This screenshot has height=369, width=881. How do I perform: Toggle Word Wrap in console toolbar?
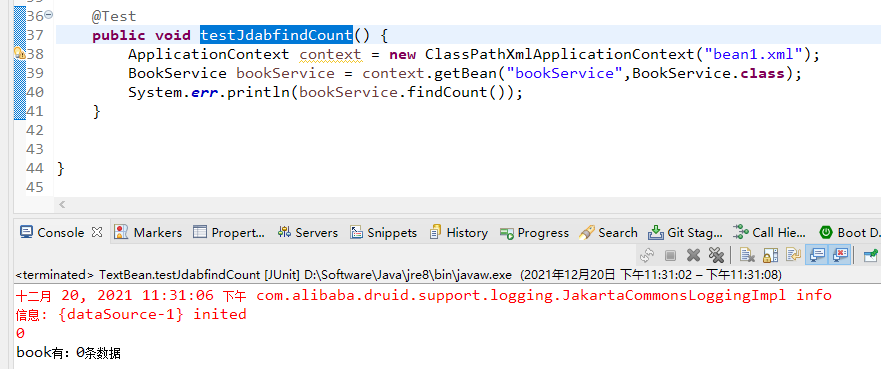tap(793, 256)
